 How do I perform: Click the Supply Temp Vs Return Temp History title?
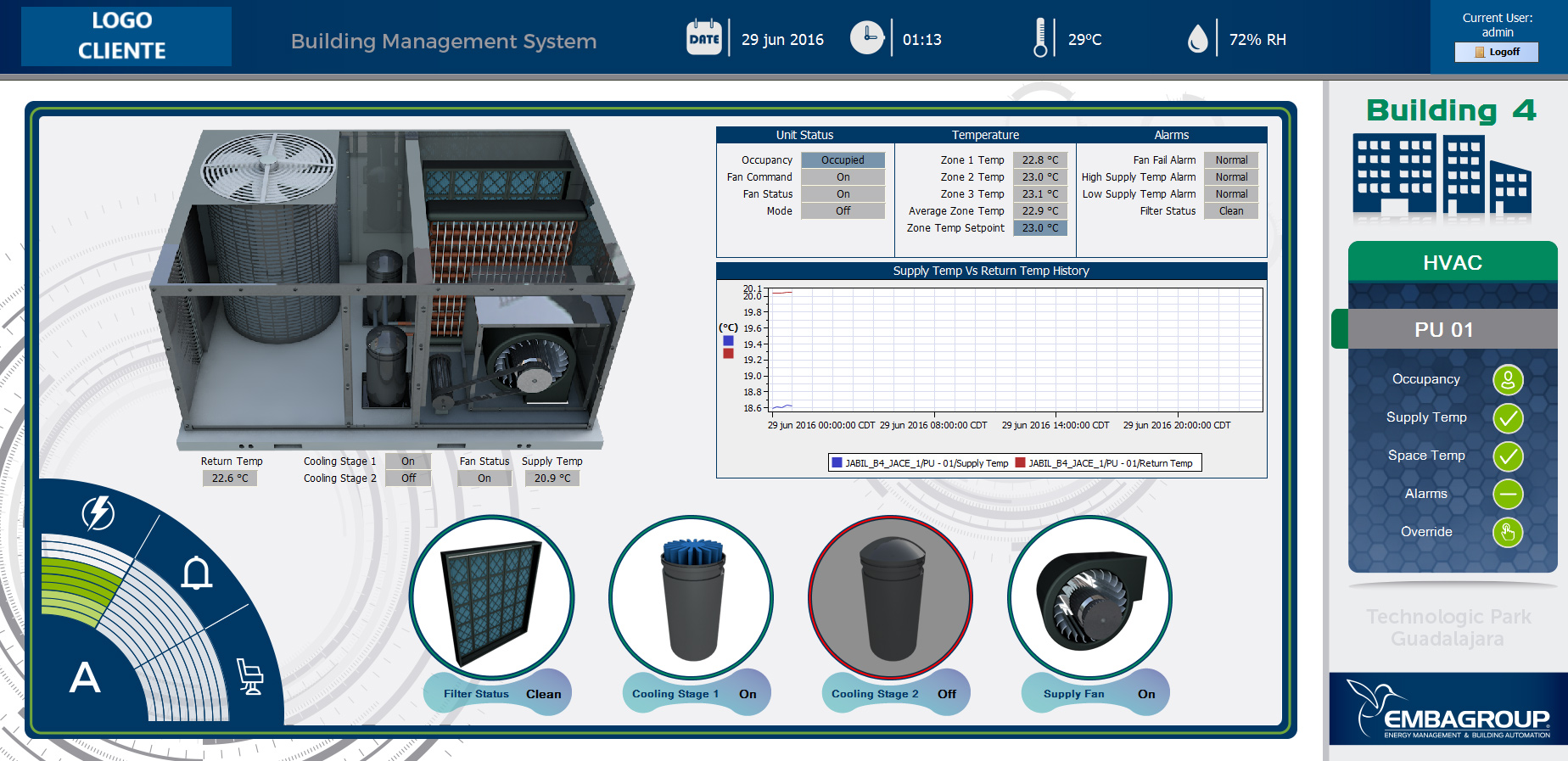click(x=991, y=271)
